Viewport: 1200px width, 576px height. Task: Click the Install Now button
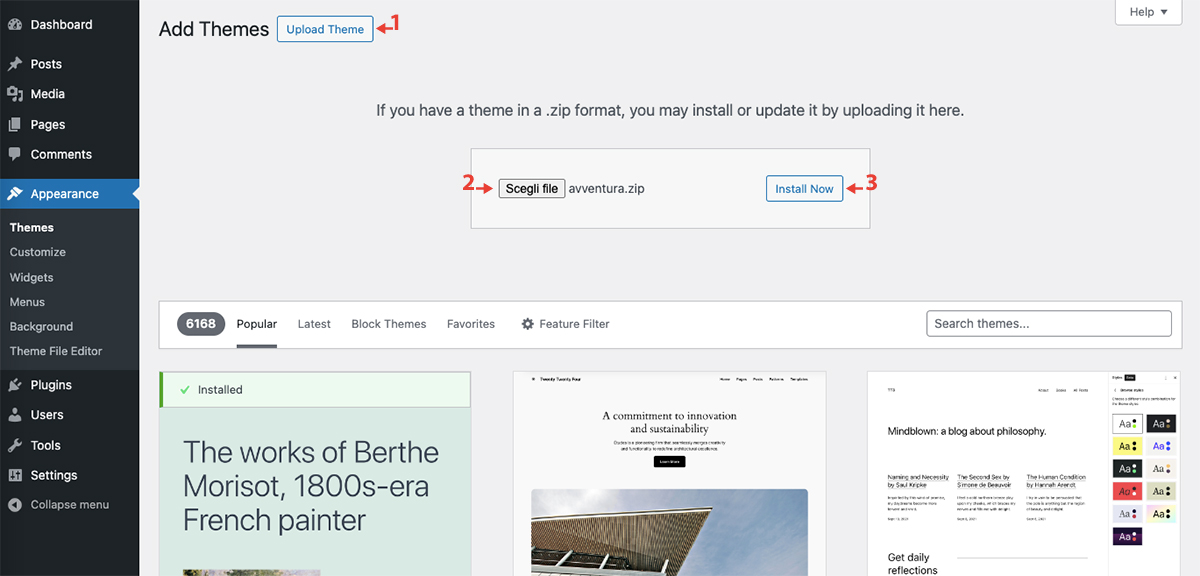point(804,188)
